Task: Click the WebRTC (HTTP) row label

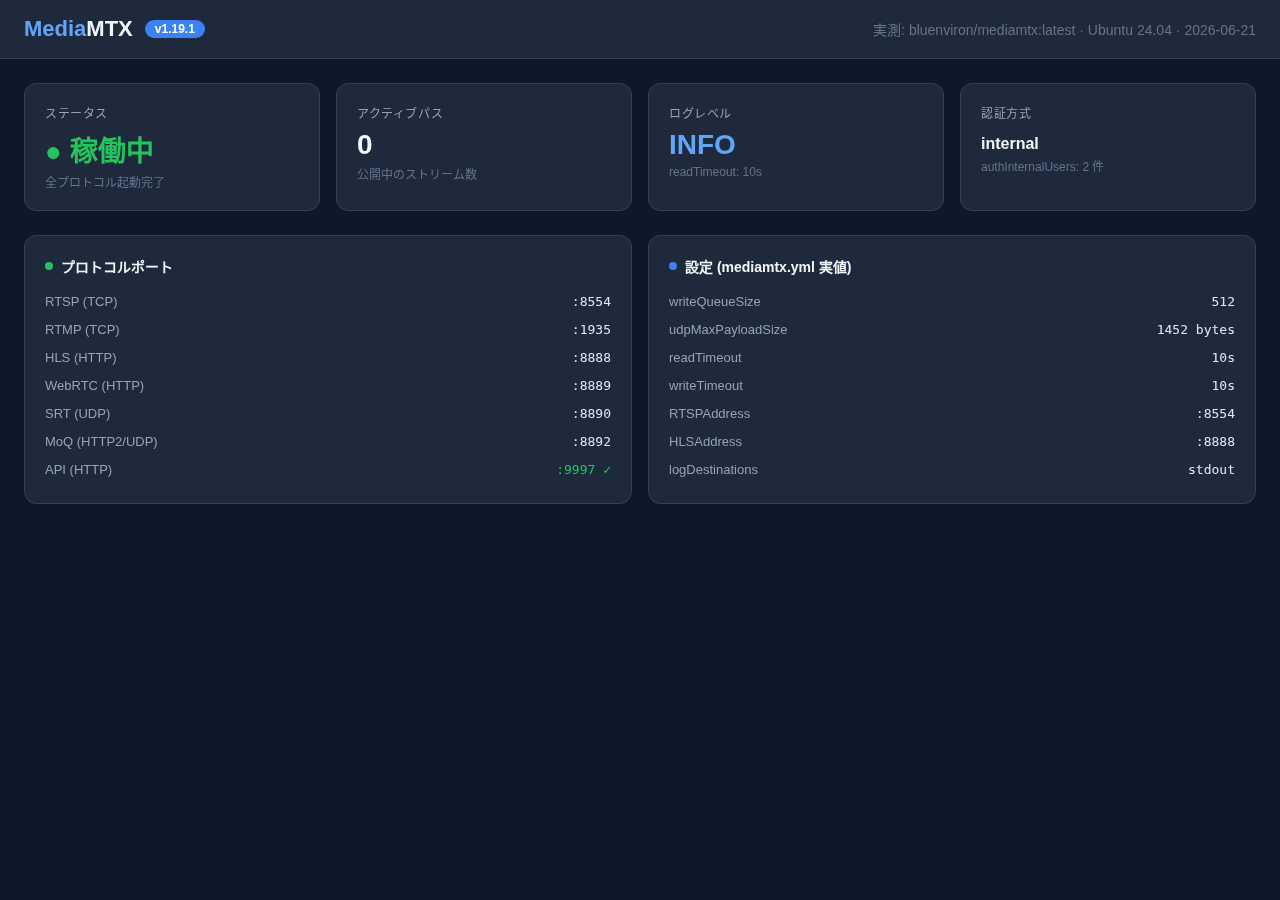Action: click(x=94, y=386)
